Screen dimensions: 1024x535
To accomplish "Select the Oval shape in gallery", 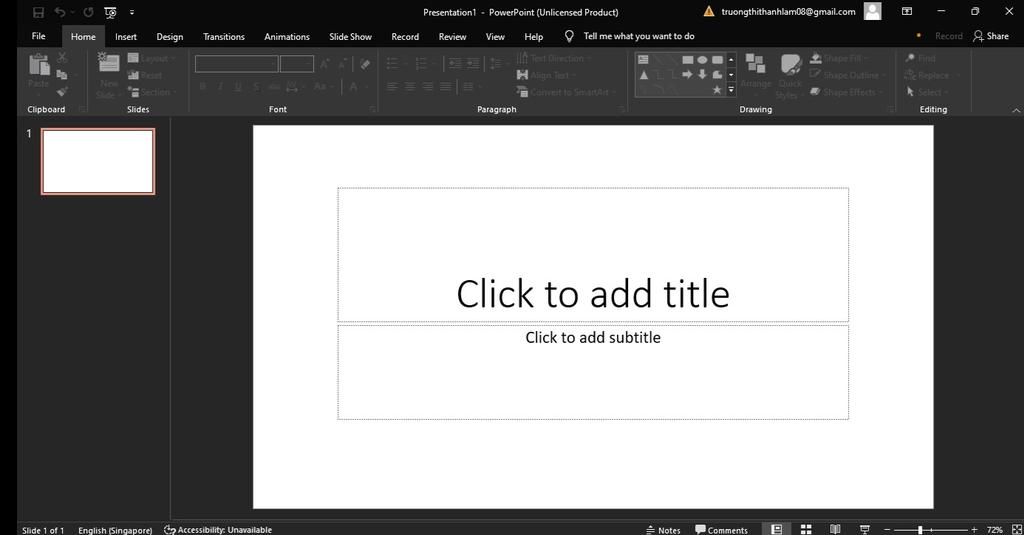I will 702,59.
